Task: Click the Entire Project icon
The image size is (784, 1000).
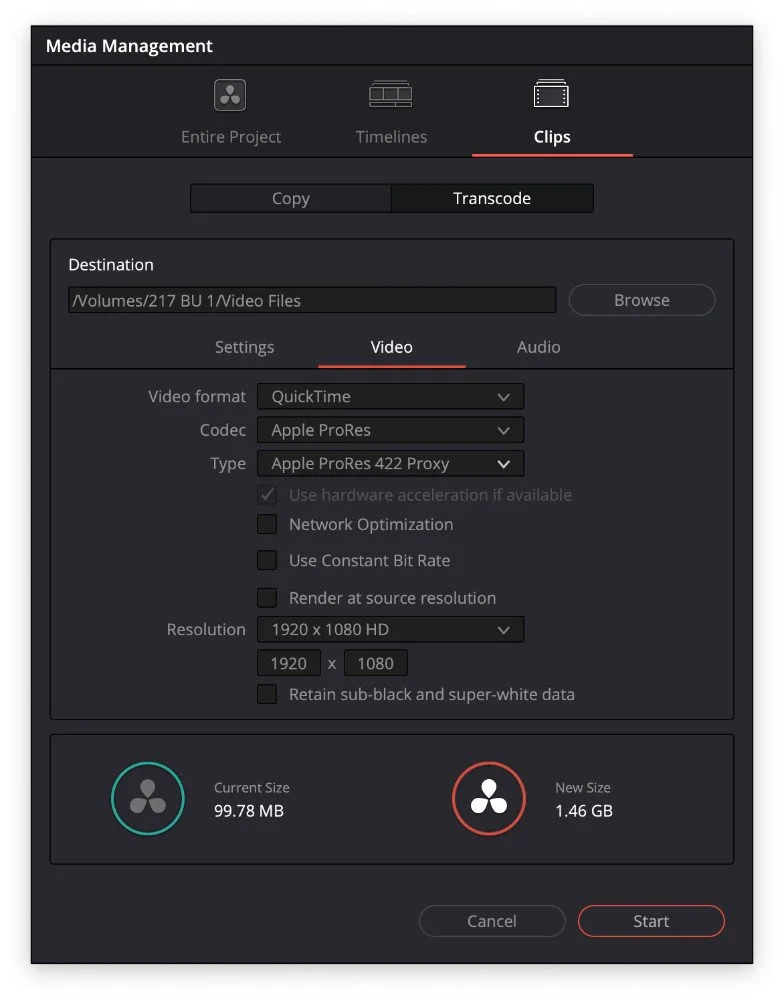Action: point(230,95)
